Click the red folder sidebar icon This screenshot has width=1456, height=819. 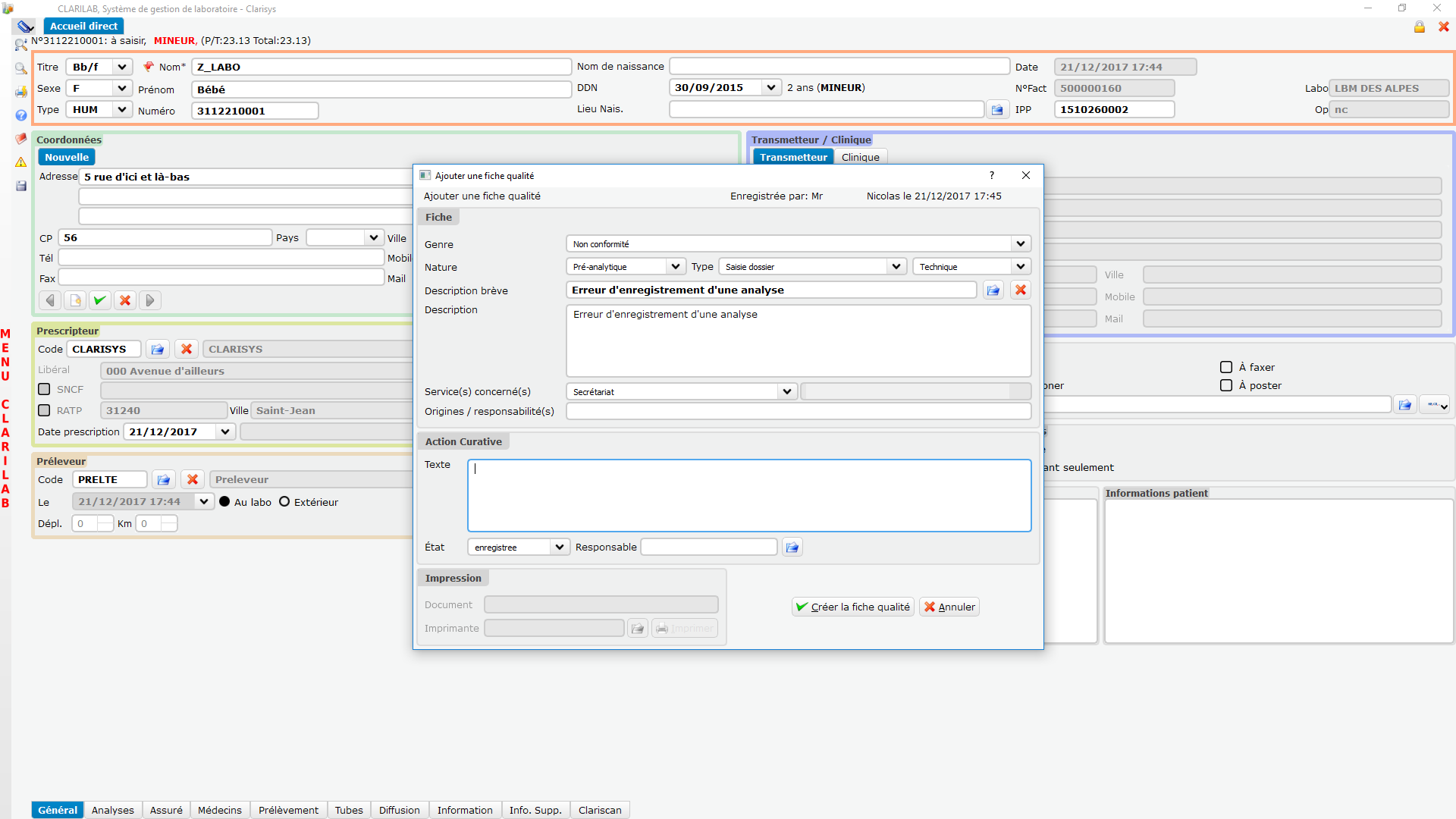pyautogui.click(x=21, y=139)
